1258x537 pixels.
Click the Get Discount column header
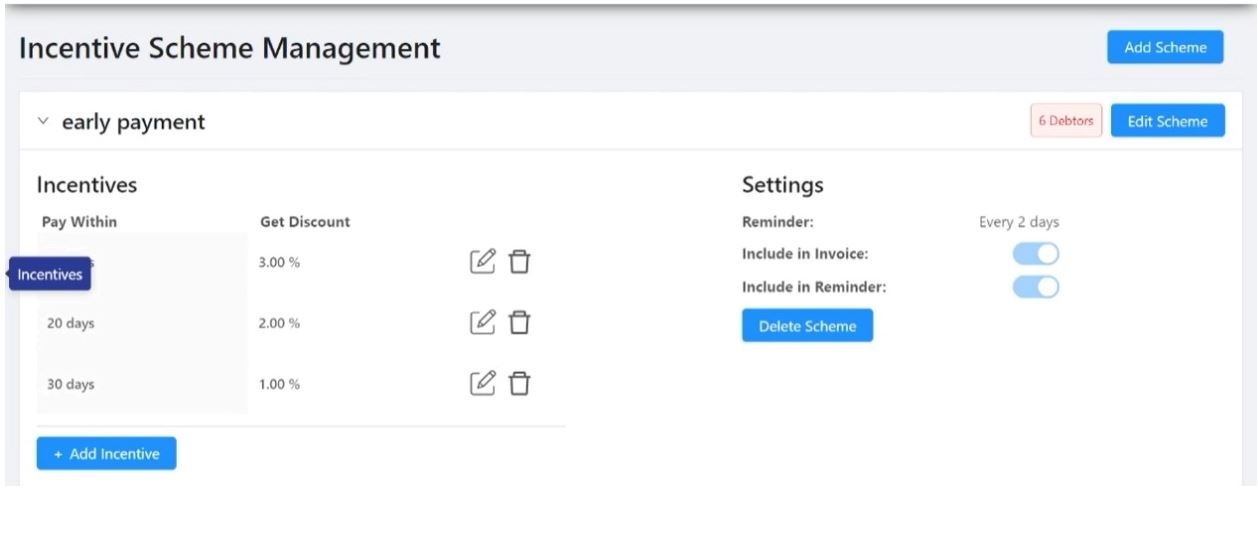pyautogui.click(x=305, y=222)
